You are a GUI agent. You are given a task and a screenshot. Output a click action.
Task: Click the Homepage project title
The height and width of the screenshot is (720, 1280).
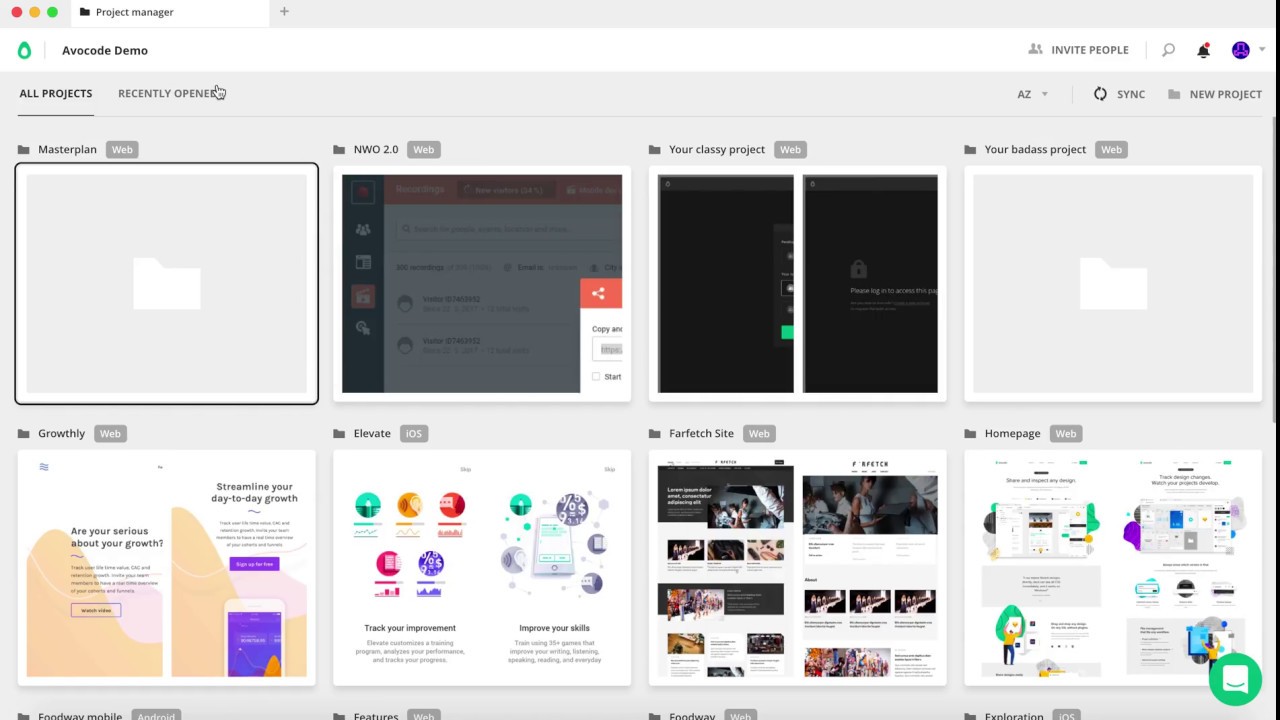pos(1012,434)
